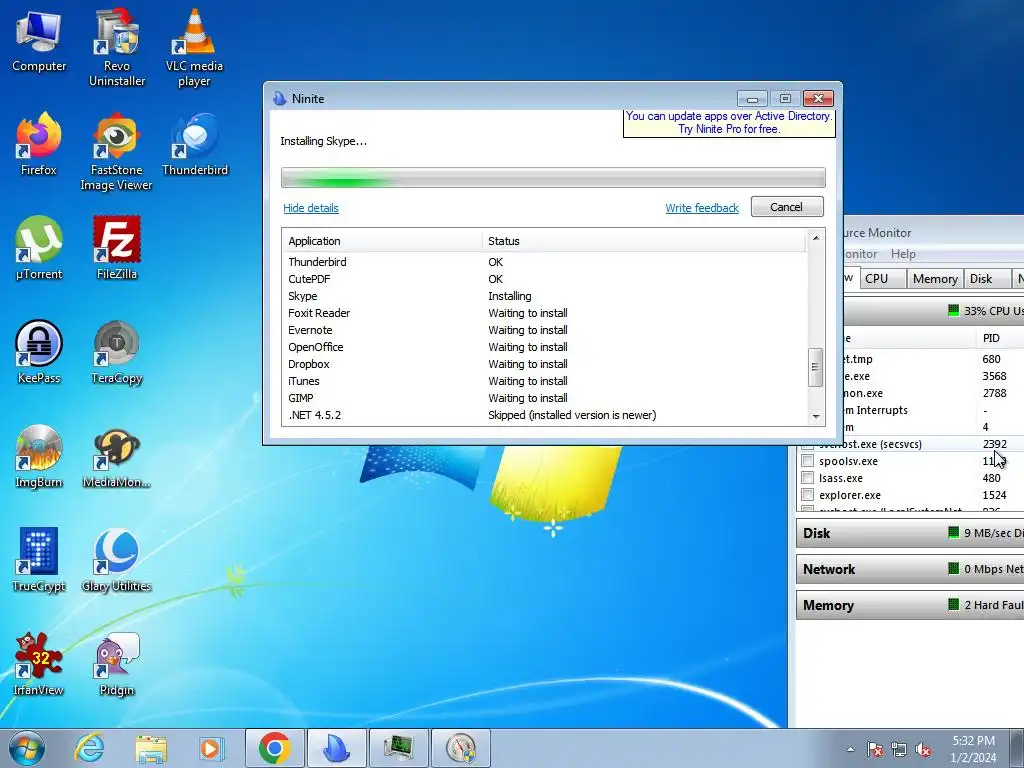Check the lsass.exe process checkbox
The width and height of the screenshot is (1024, 768).
[808, 478]
